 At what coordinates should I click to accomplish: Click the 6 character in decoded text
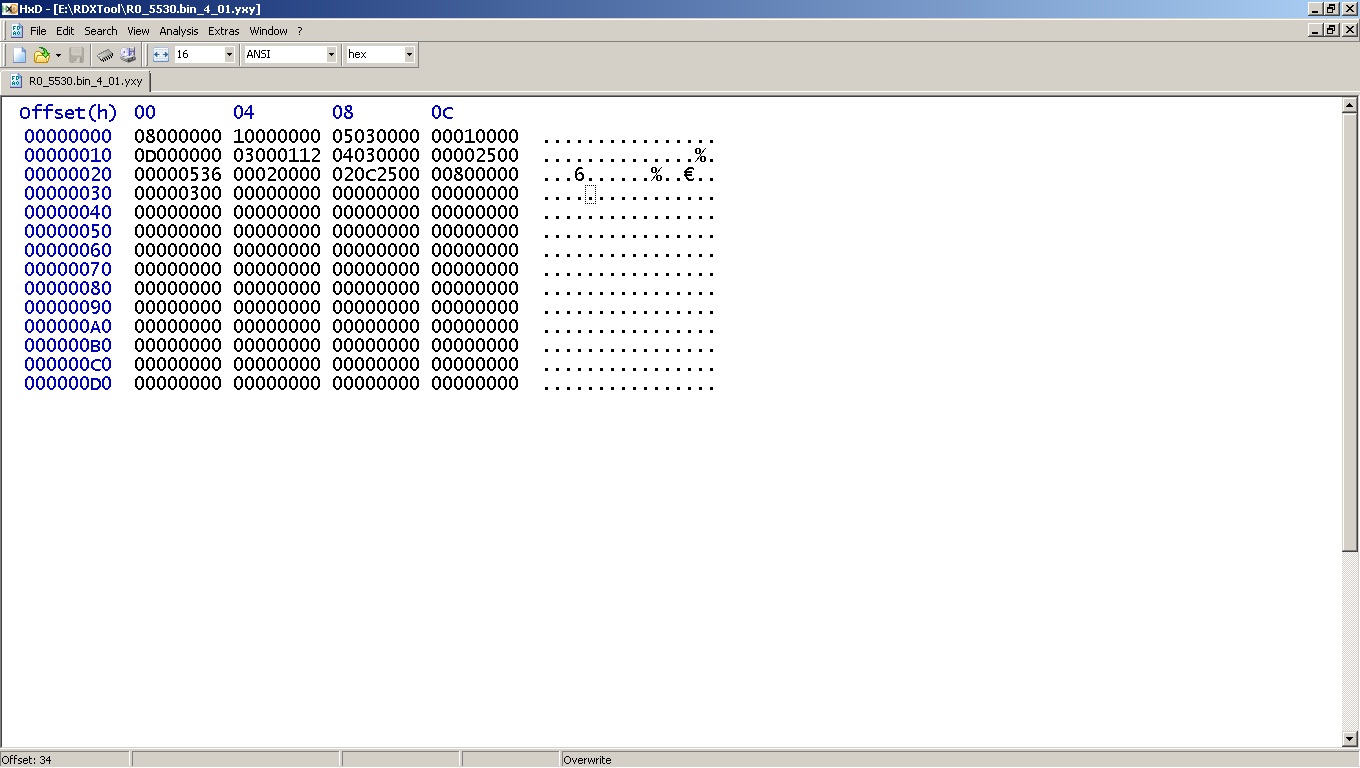579,175
